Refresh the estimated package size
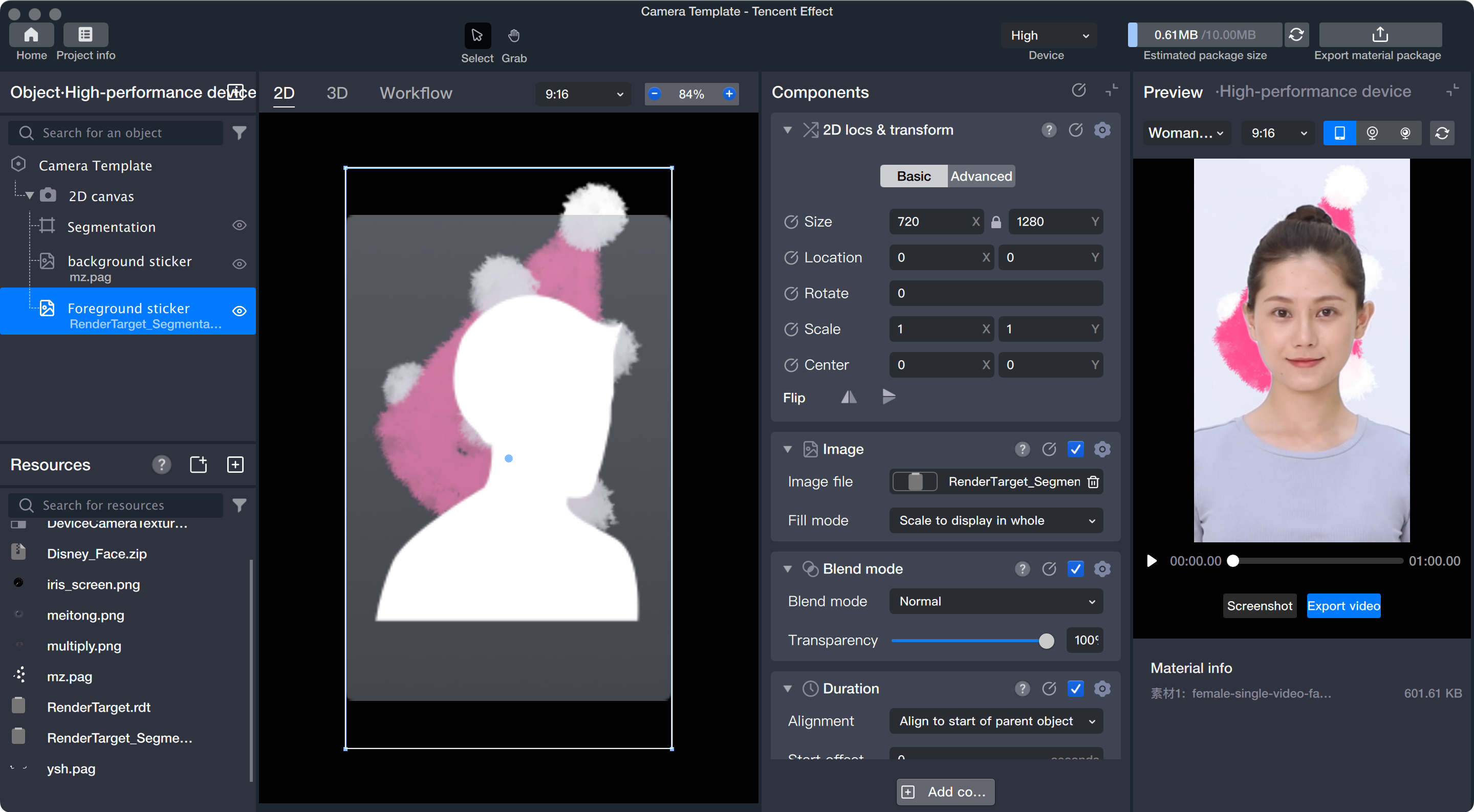The width and height of the screenshot is (1474, 812). pyautogui.click(x=1296, y=35)
